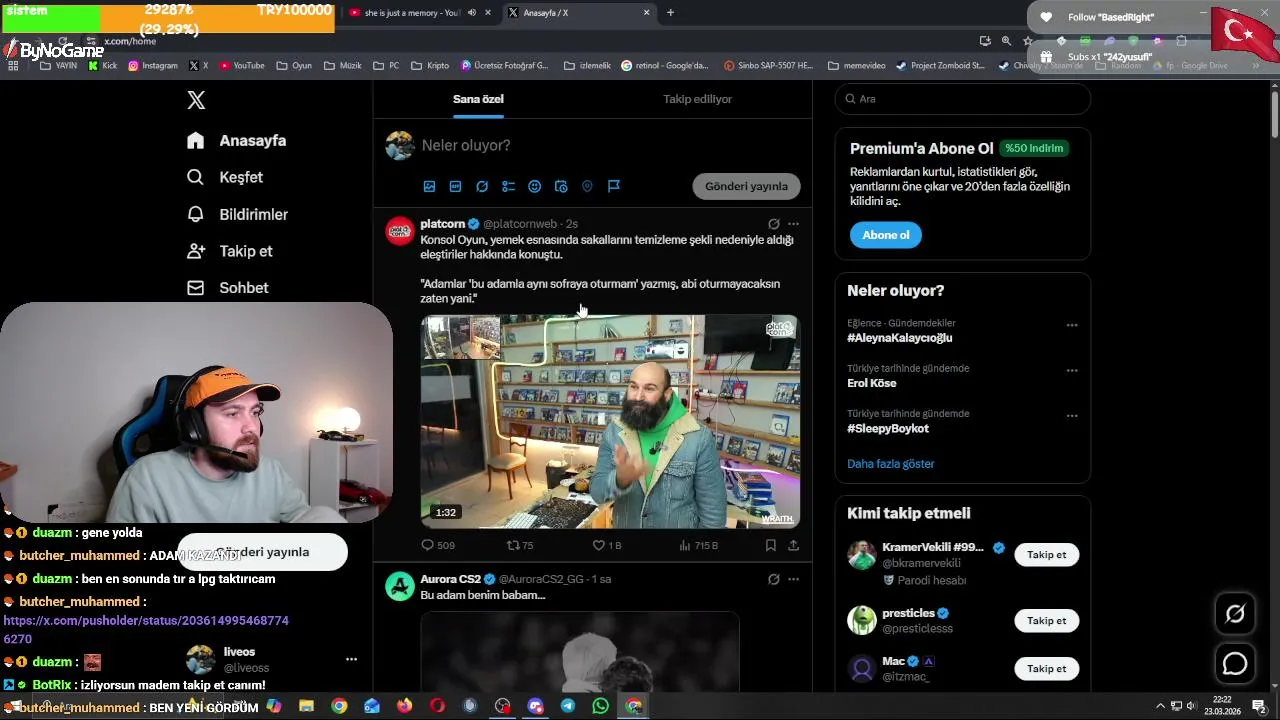Open pusholder status link in chat

[146, 629]
